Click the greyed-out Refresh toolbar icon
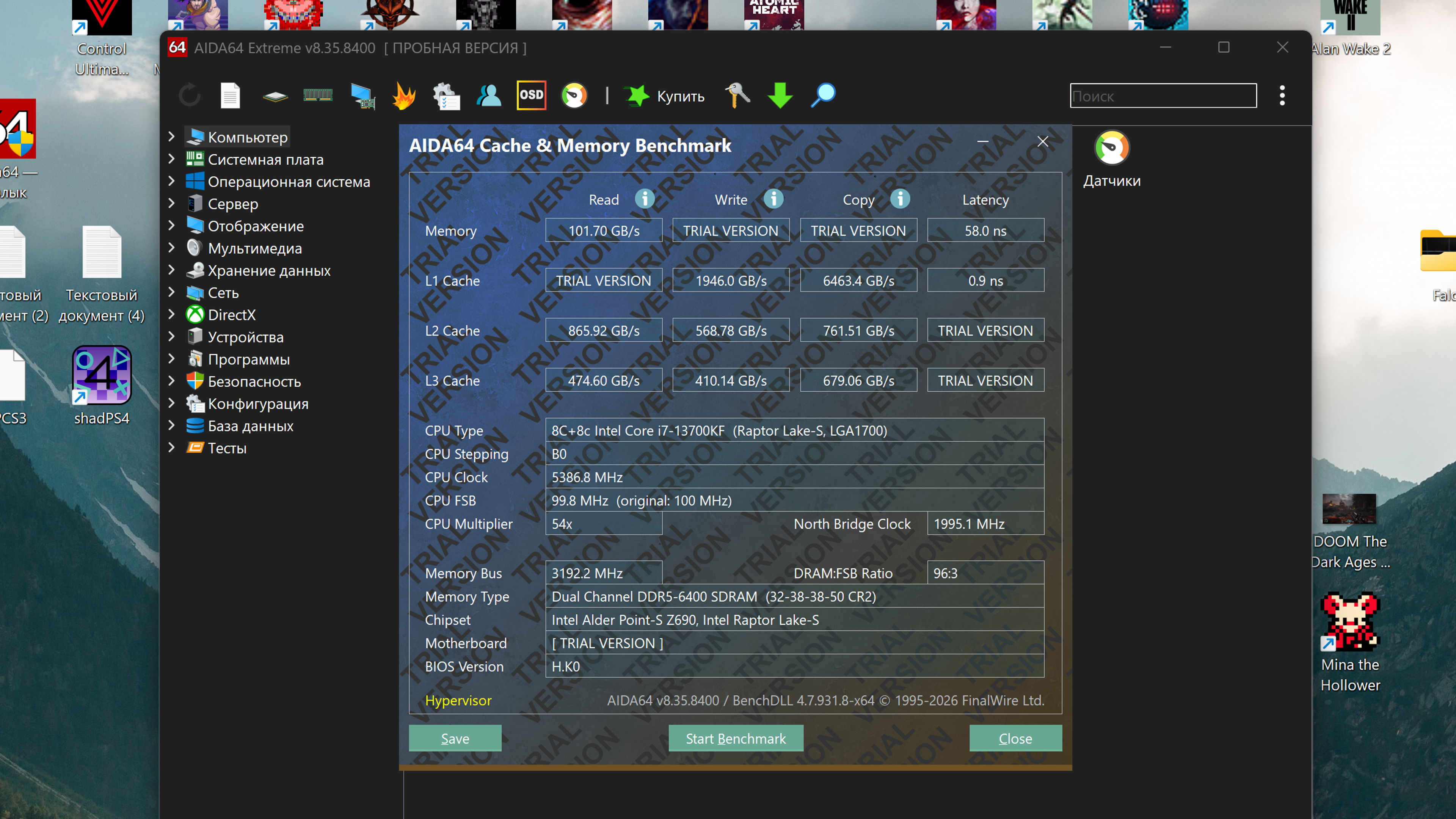This screenshot has width=1456, height=819. 189,96
